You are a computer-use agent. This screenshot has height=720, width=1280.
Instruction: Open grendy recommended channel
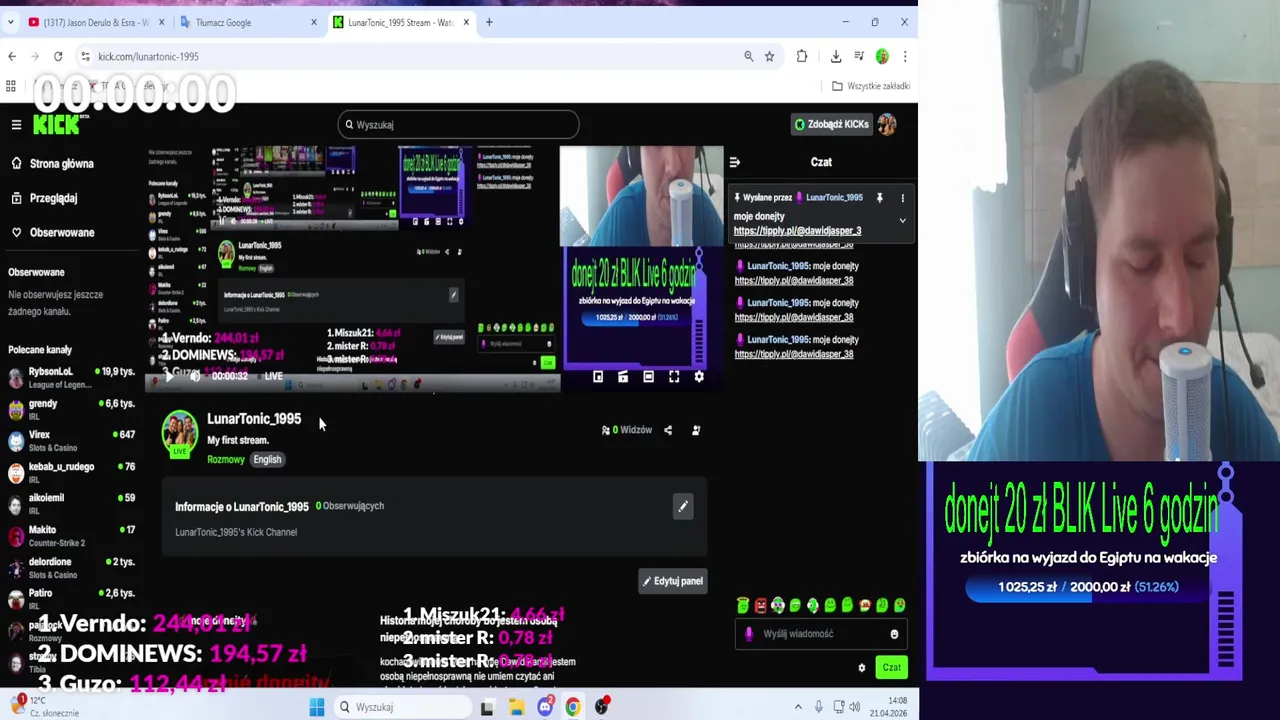[71, 409]
